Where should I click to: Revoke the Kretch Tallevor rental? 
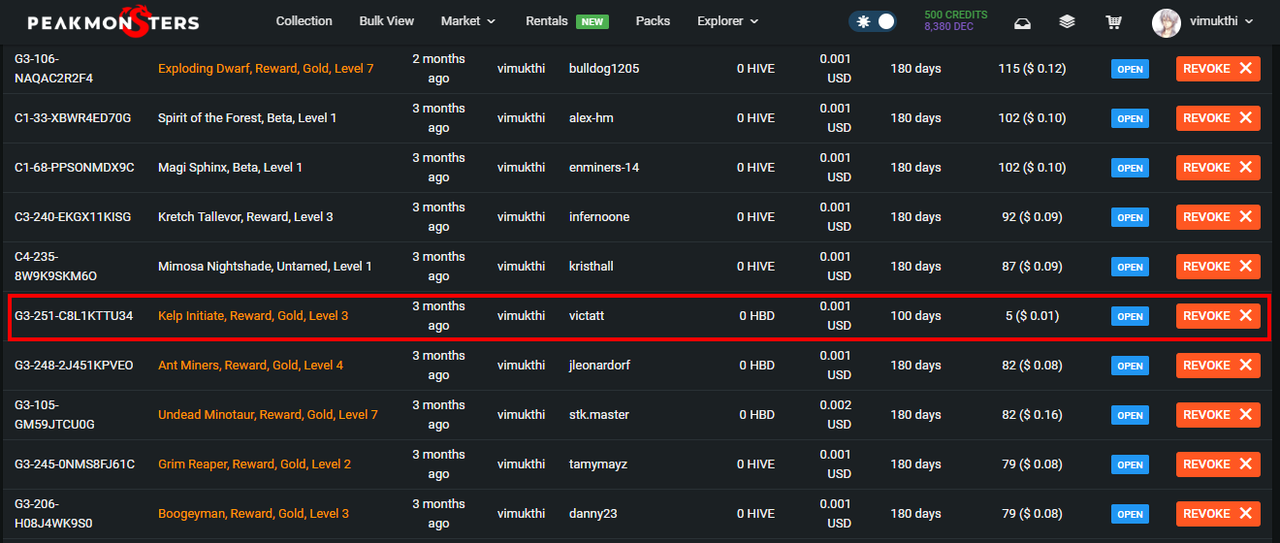(x=1218, y=217)
